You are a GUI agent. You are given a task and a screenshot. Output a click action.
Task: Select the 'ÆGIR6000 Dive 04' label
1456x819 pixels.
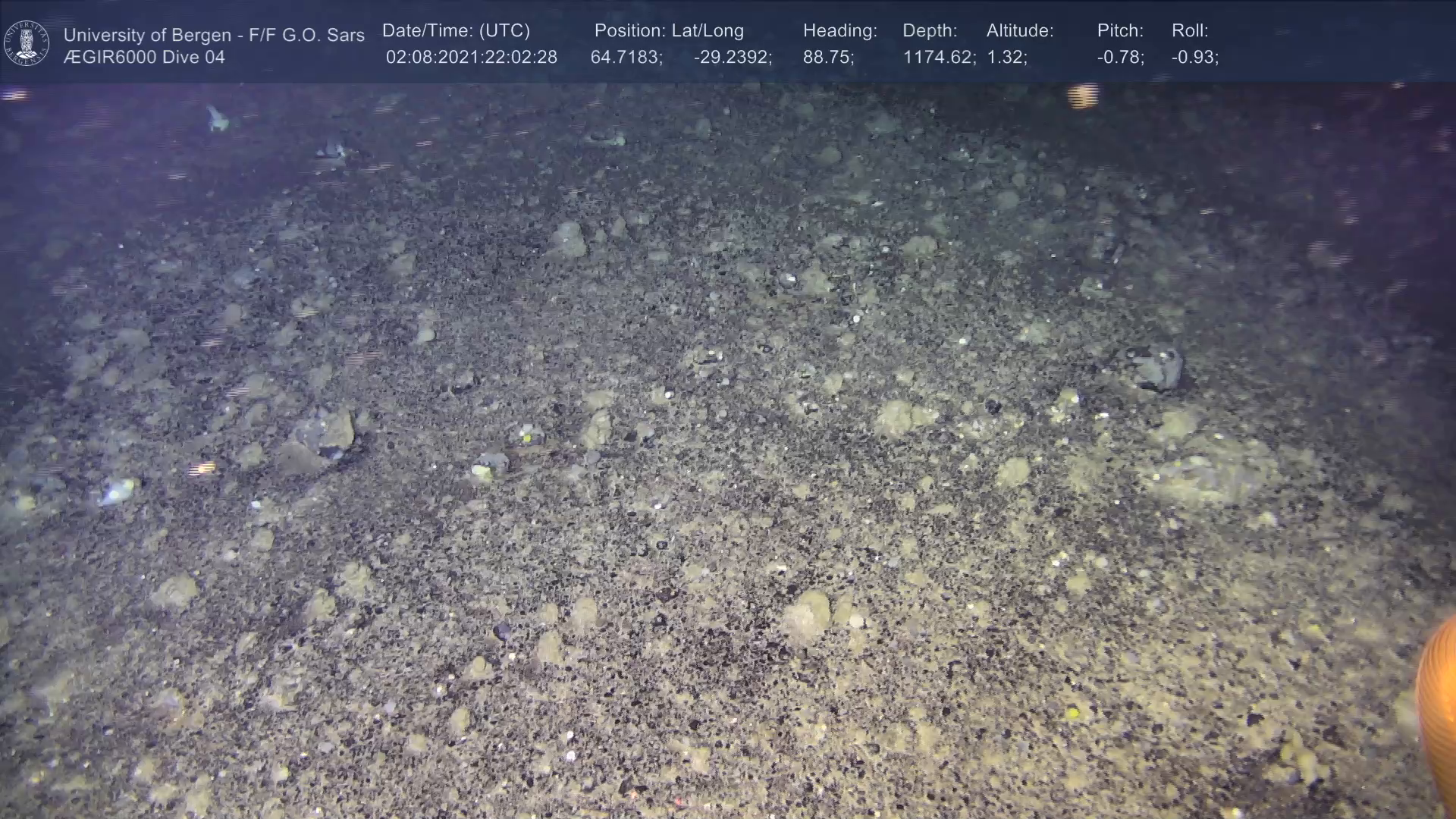(x=144, y=58)
